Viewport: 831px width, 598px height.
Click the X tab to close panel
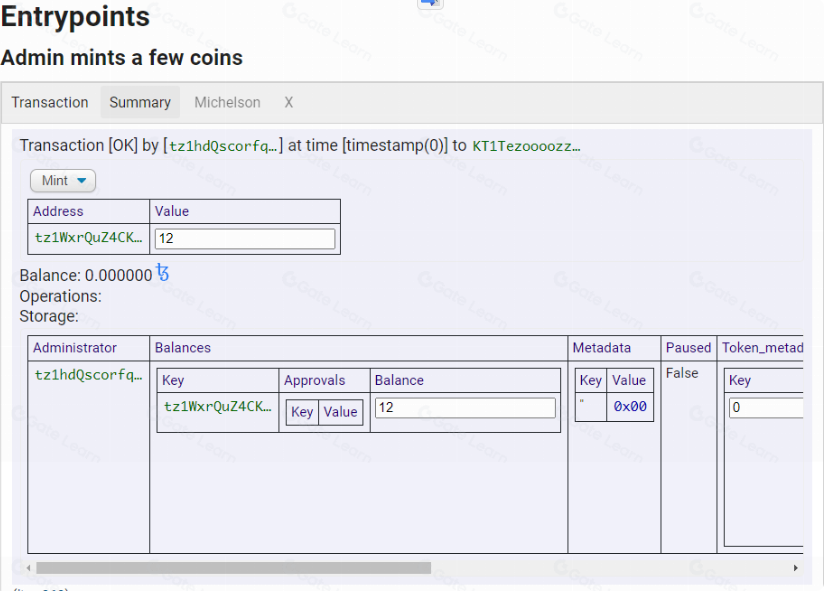pyautogui.click(x=289, y=102)
